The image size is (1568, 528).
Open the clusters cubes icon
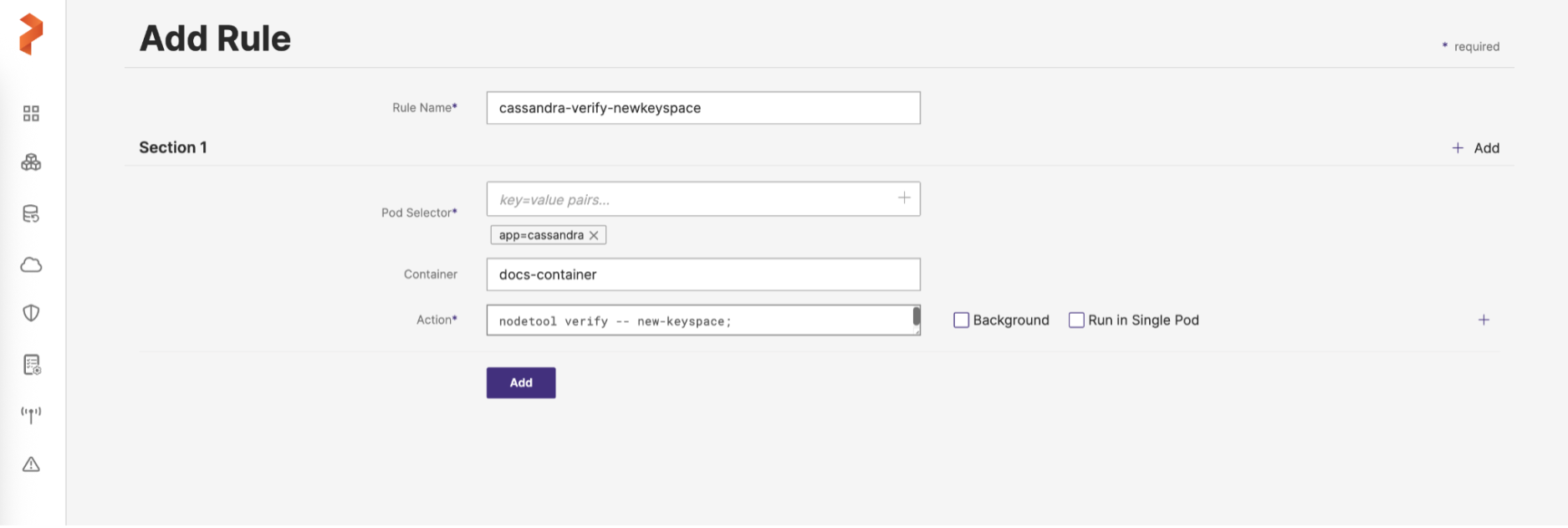(x=31, y=162)
